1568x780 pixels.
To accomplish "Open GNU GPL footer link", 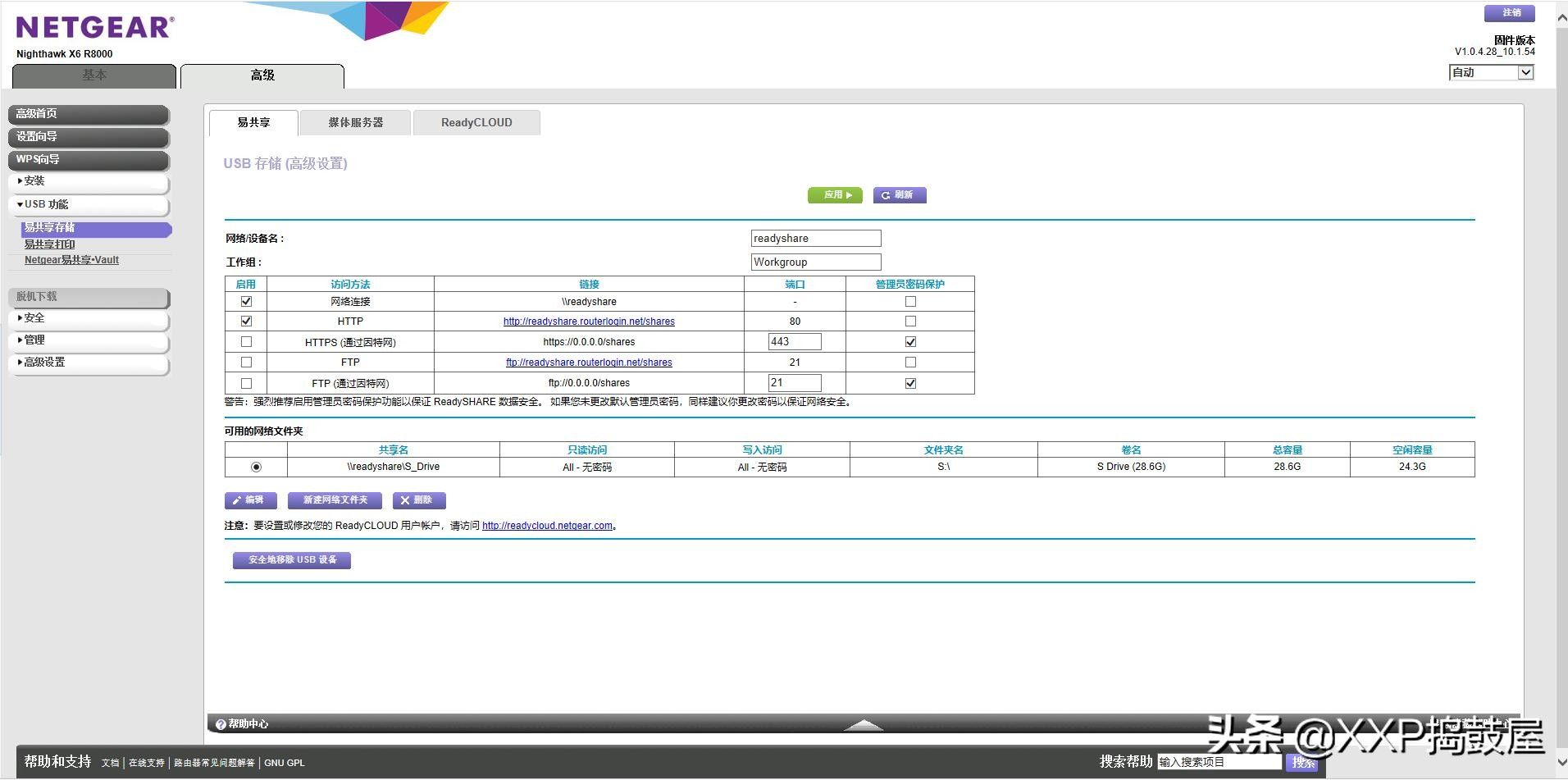I will pos(284,763).
